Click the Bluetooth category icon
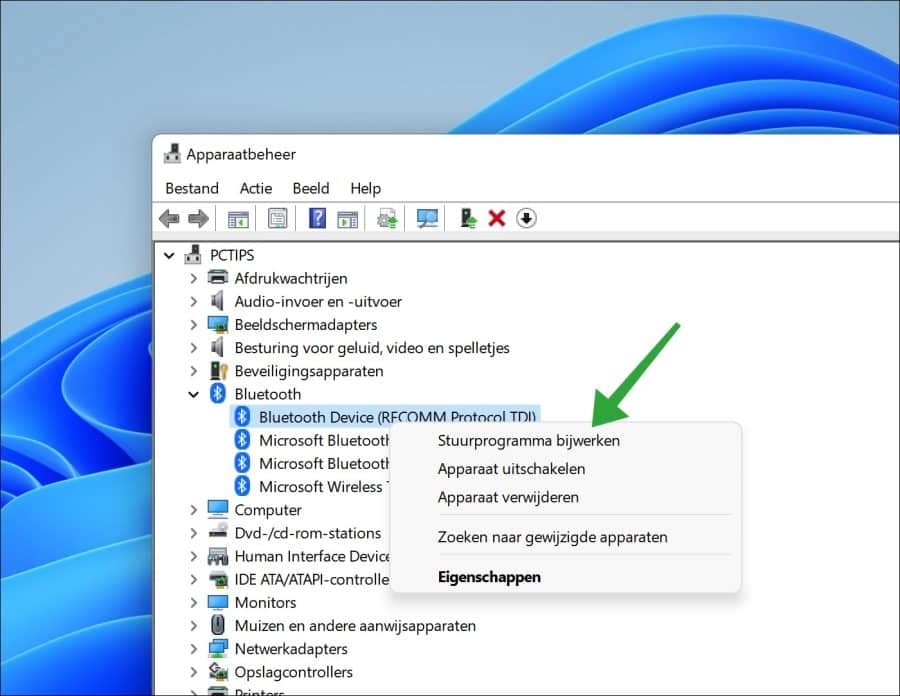 pyautogui.click(x=218, y=394)
